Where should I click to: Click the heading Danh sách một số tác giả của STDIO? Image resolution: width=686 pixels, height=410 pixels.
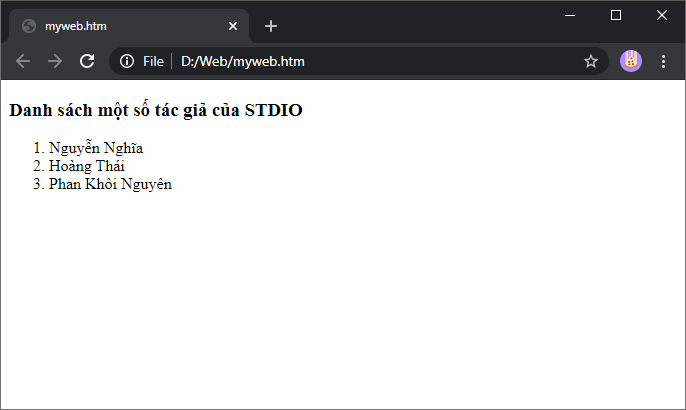tap(156, 110)
